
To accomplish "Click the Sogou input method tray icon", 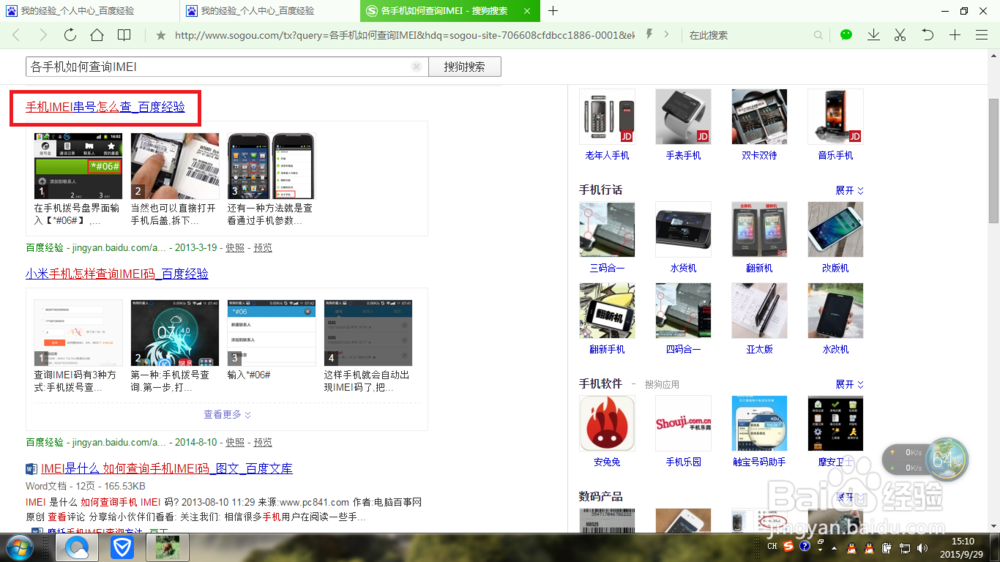I will [788, 547].
